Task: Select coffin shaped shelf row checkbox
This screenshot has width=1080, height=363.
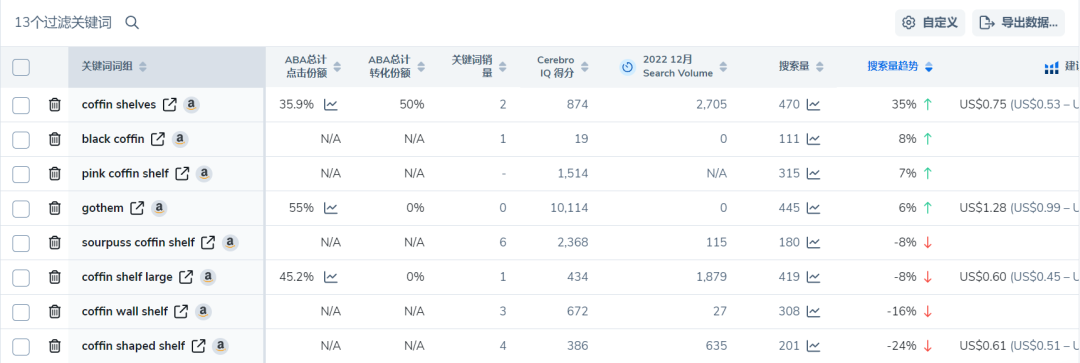Action: [21, 346]
